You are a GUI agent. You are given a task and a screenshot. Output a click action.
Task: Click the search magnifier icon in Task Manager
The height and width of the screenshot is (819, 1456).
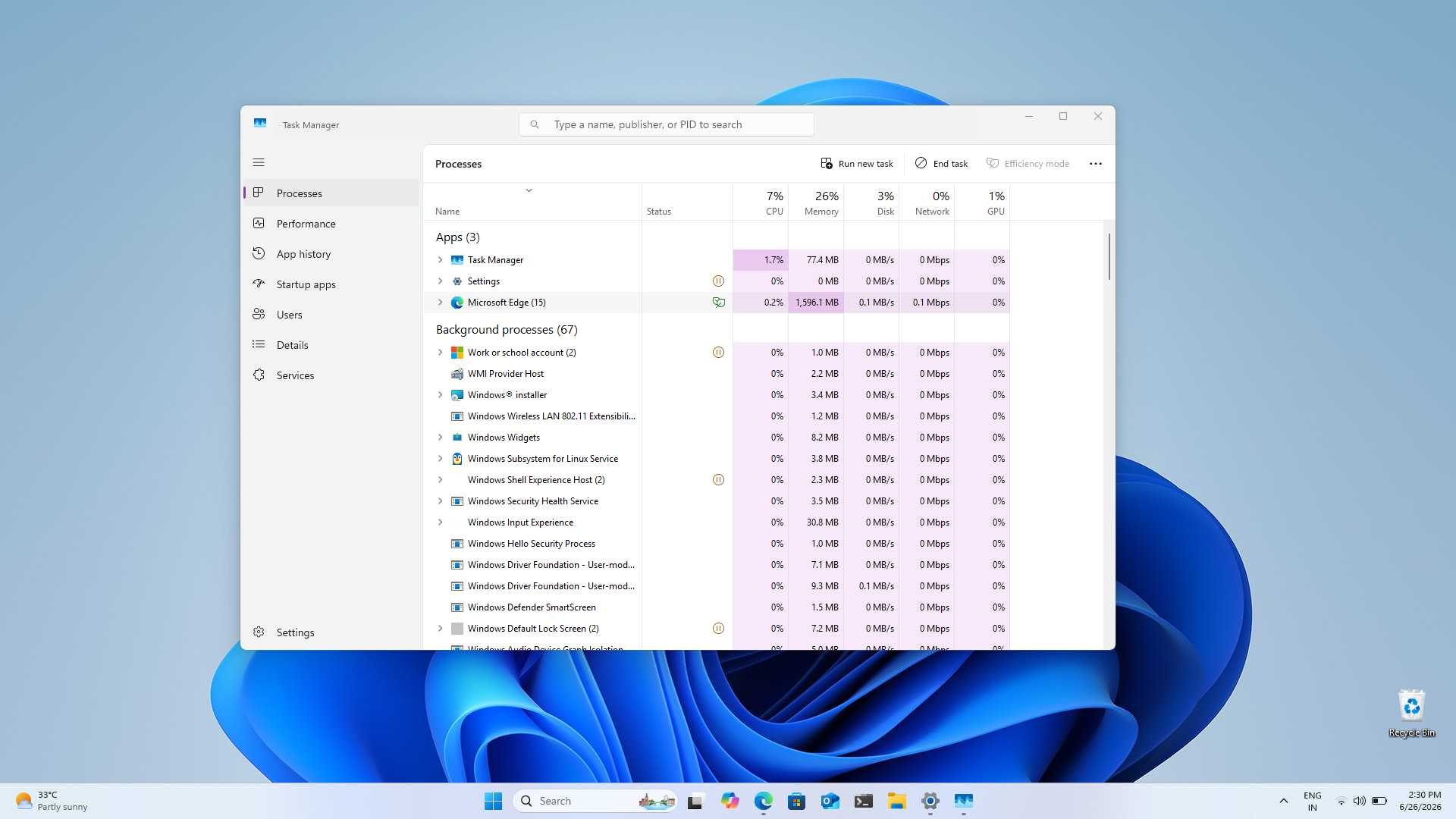click(535, 124)
